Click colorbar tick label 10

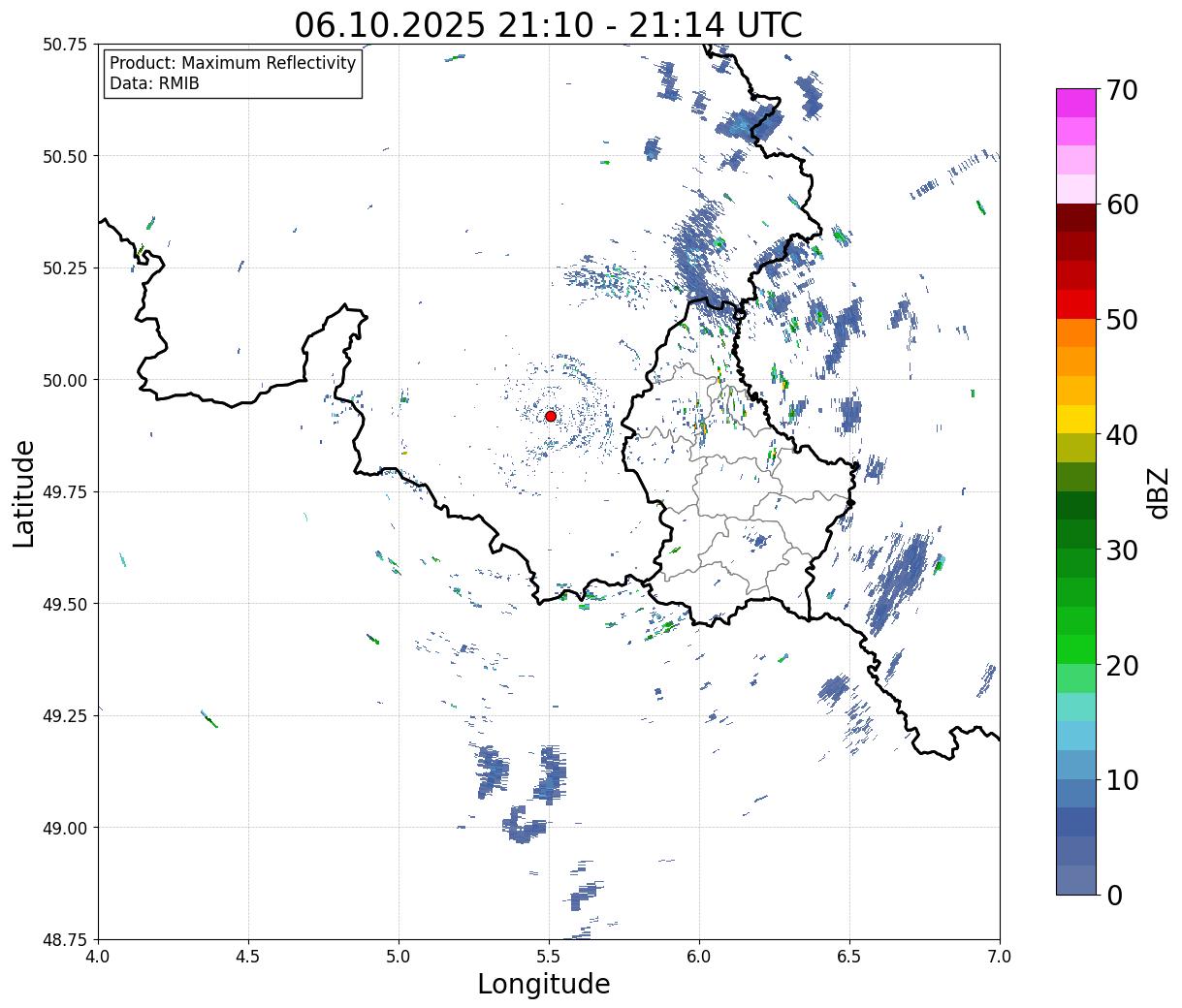click(x=1122, y=779)
